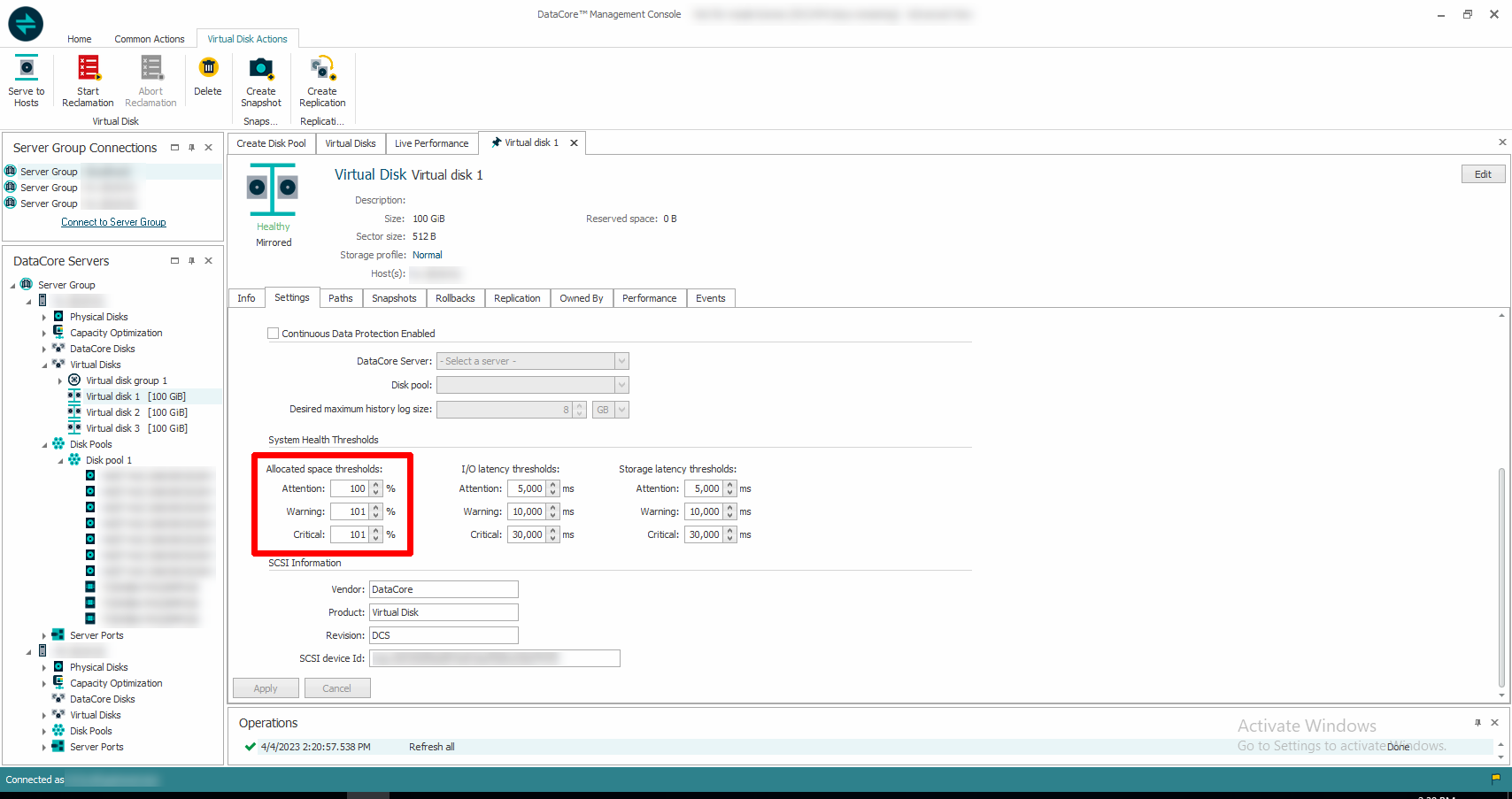Viewport: 1512px width, 799px height.
Task: Click the SCSI Vendor input field
Action: (x=443, y=589)
